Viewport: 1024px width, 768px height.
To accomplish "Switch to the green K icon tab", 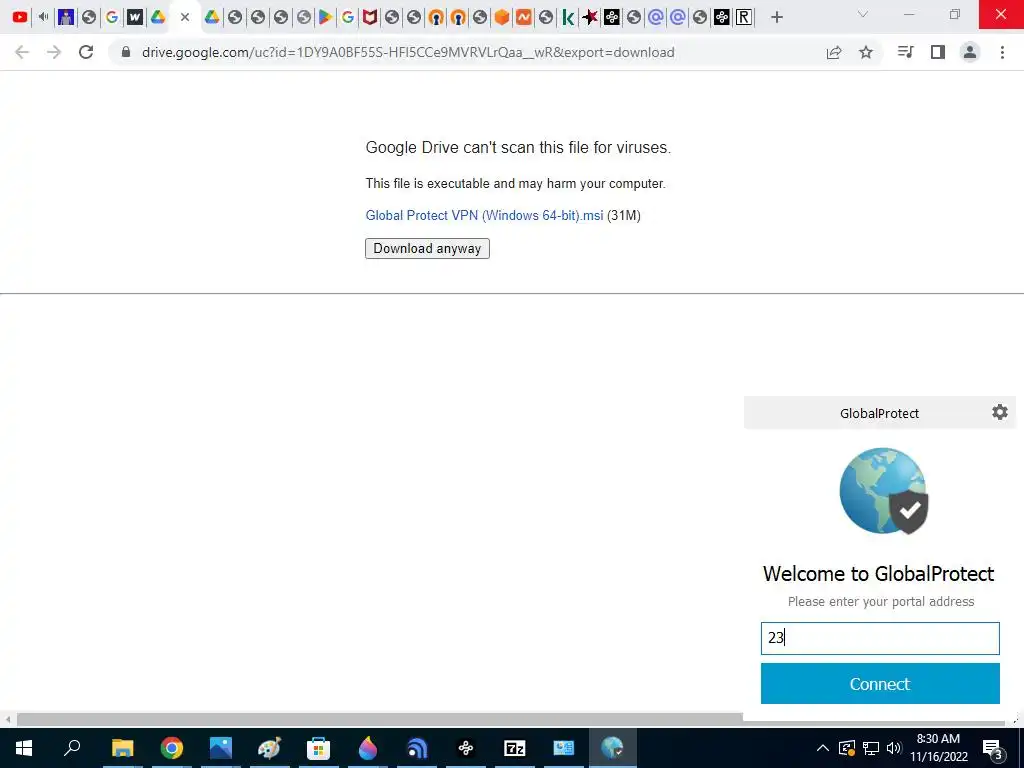I will [568, 18].
